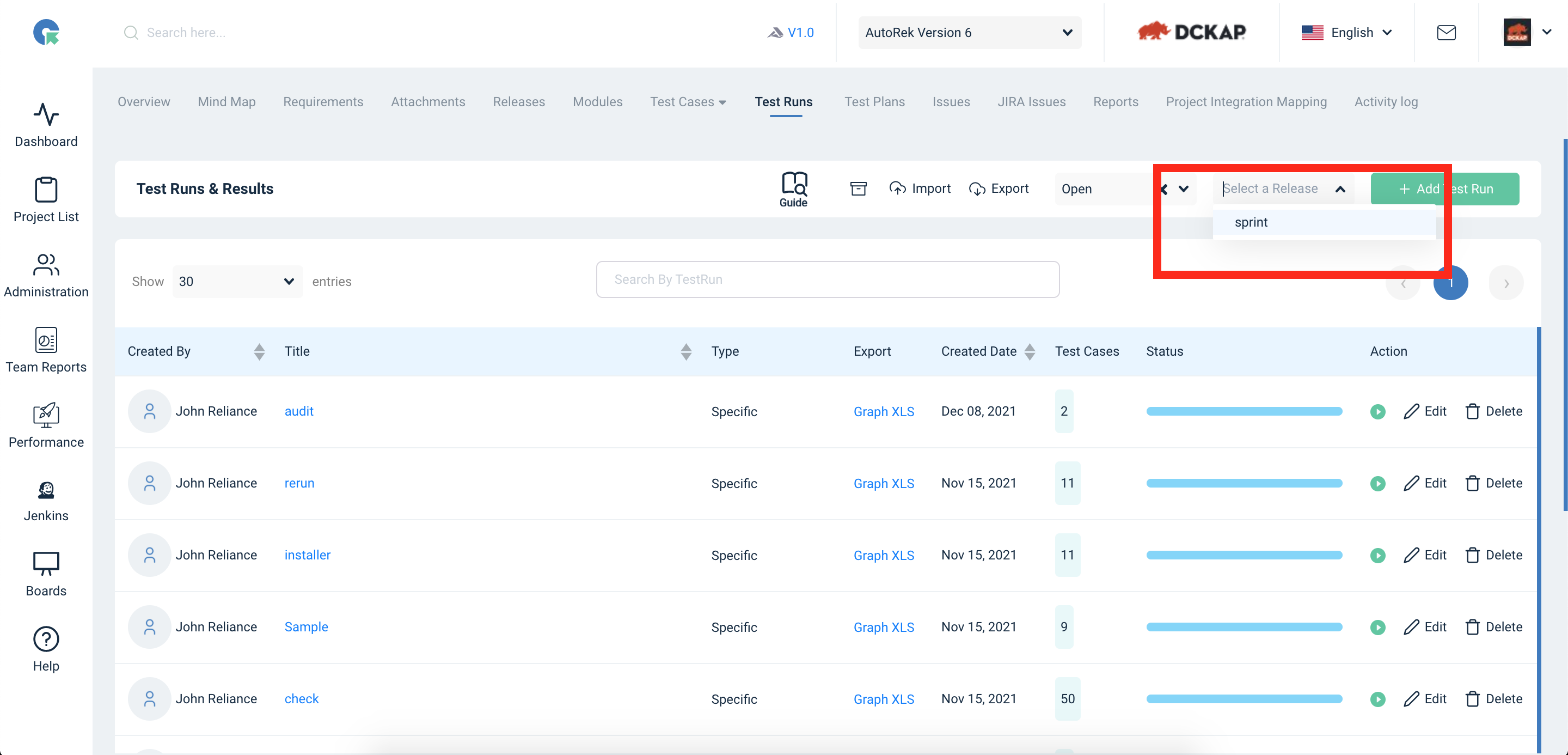The width and height of the screenshot is (1568, 755).
Task: Open the JIRA Issues tab
Action: click(1031, 102)
